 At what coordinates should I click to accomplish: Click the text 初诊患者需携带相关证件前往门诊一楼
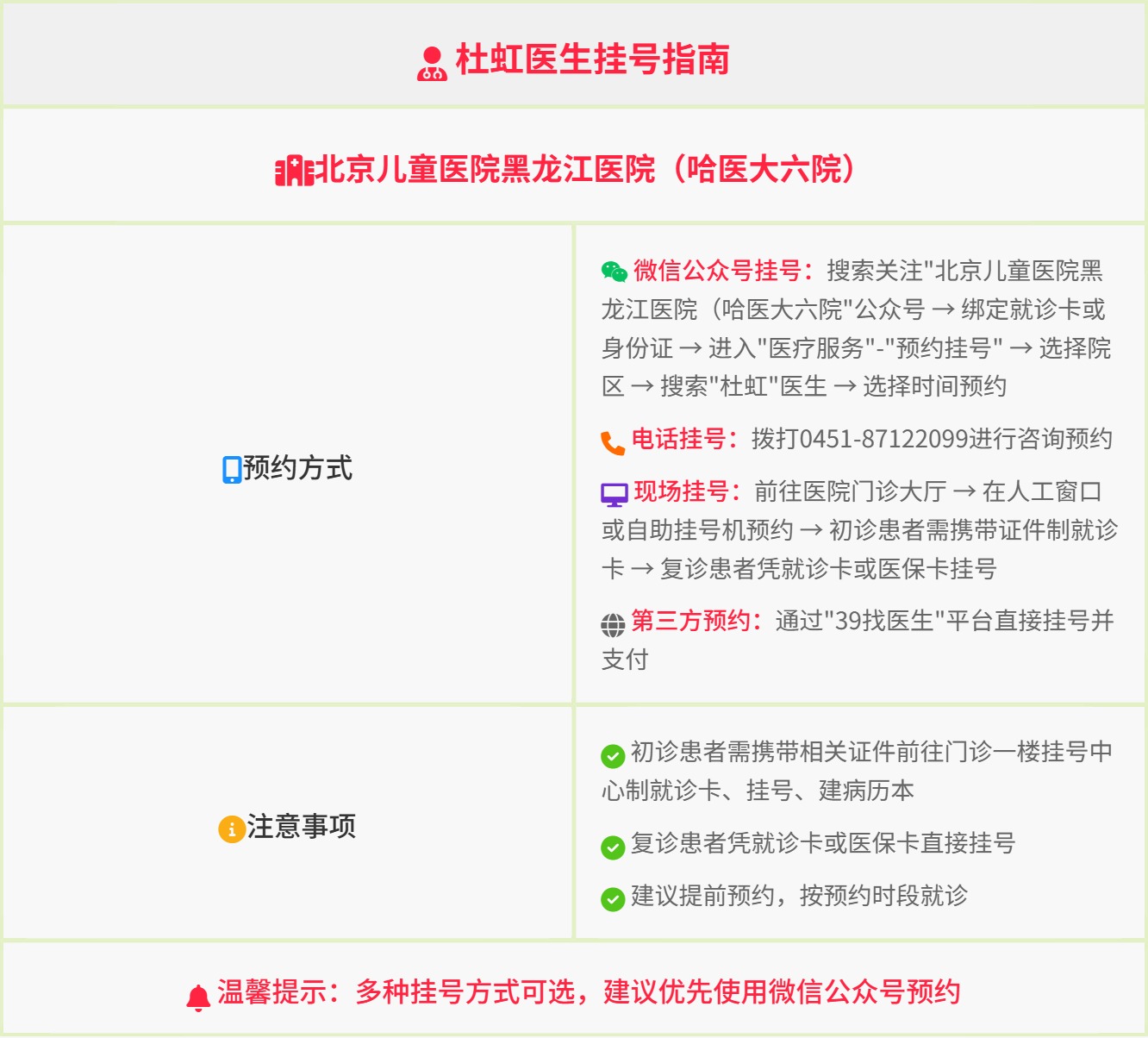tap(835, 752)
